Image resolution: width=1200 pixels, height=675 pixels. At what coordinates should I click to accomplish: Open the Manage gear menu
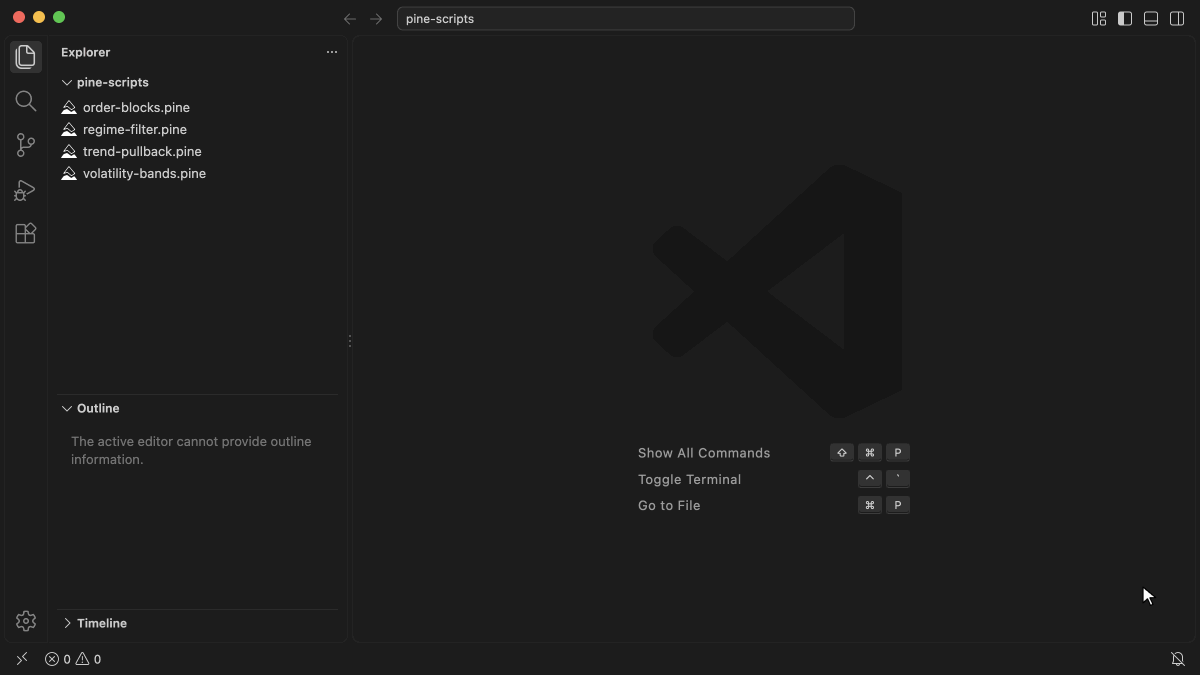(26, 621)
